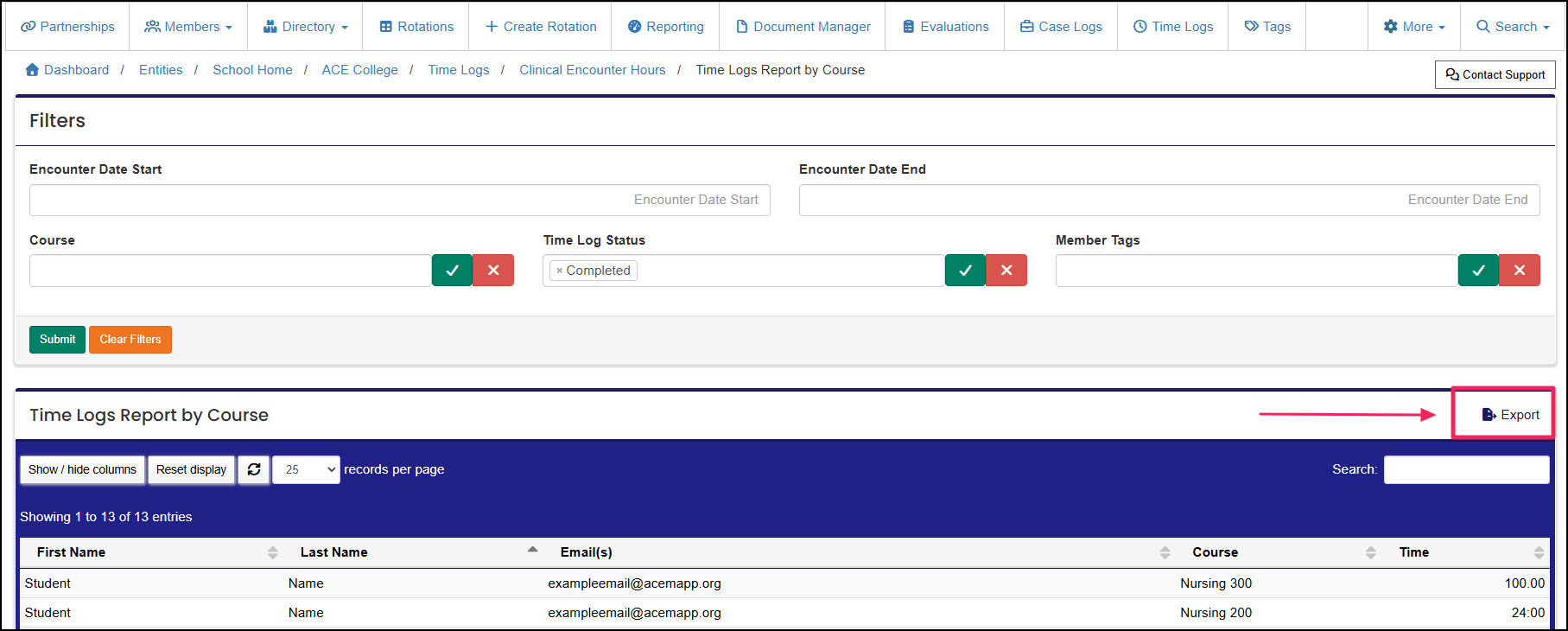The height and width of the screenshot is (631, 1568).
Task: Click the Clear Filters button
Action: click(130, 340)
